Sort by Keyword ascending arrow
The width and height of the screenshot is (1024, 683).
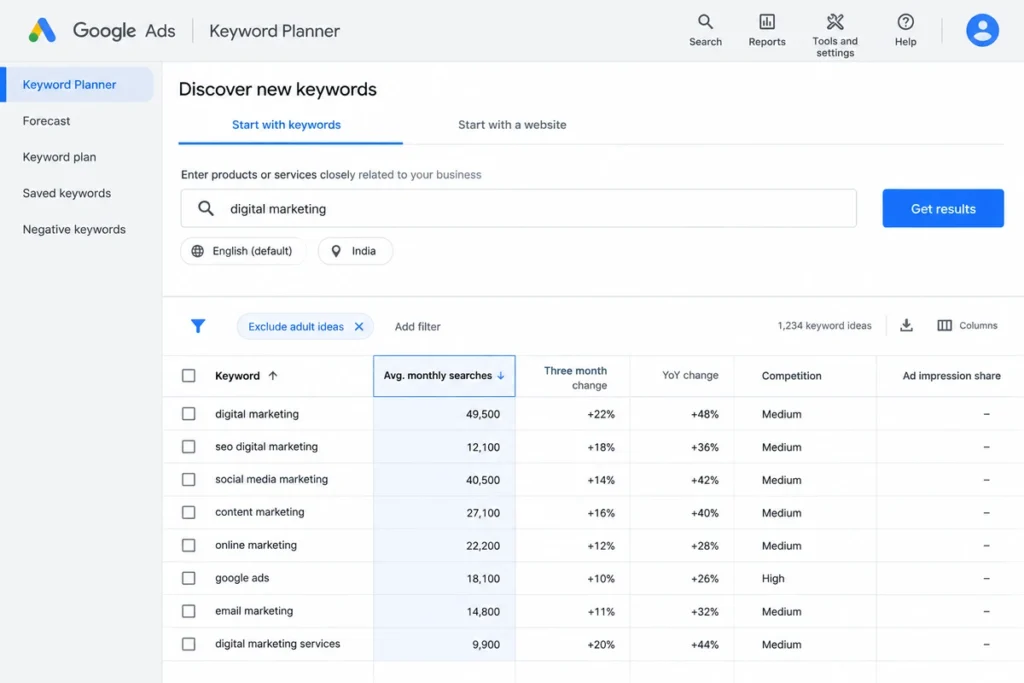pos(273,375)
